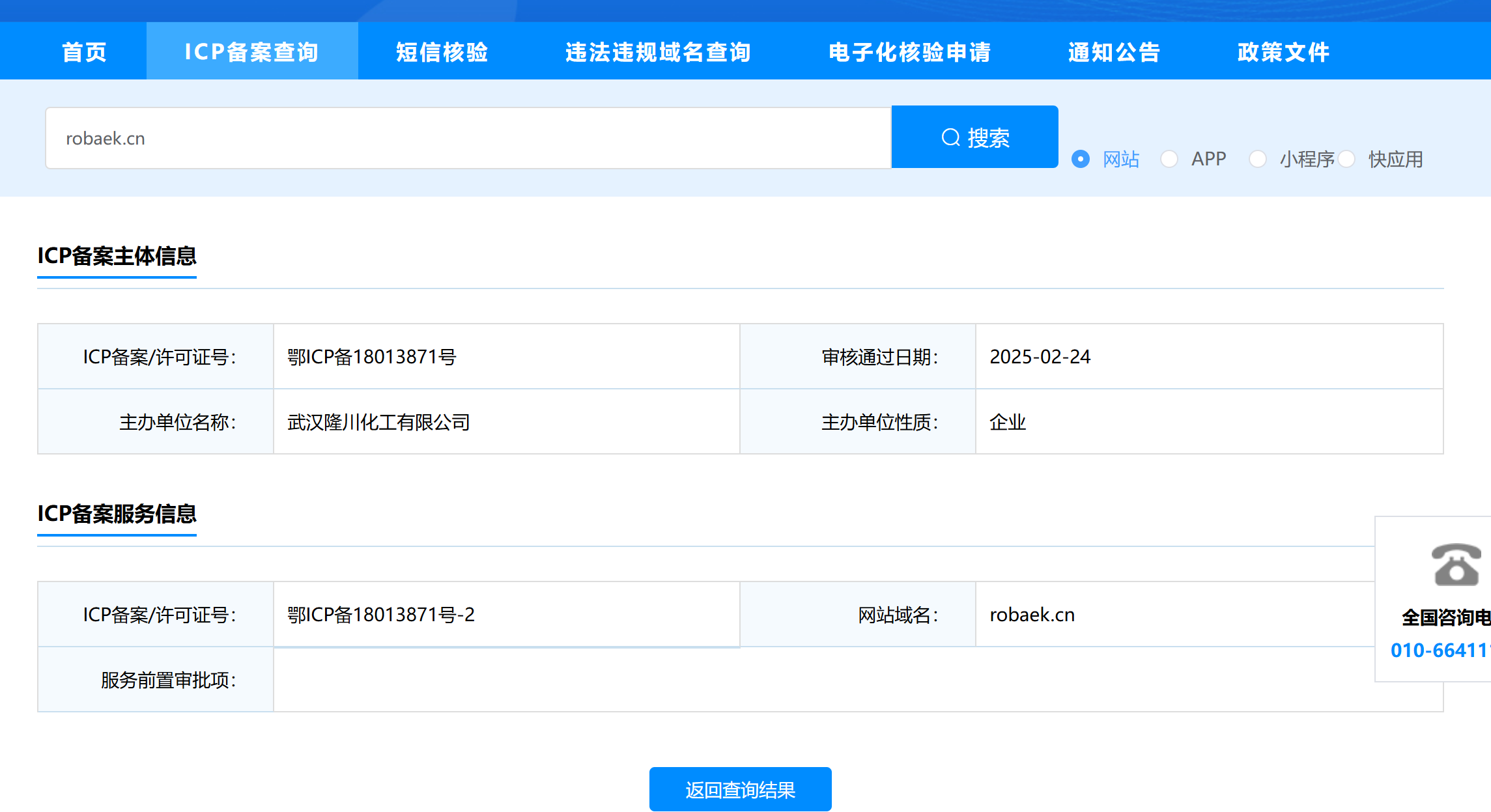The width and height of the screenshot is (1491, 812).
Task: Switch to the ICP备案查询 tab
Action: coord(252,52)
